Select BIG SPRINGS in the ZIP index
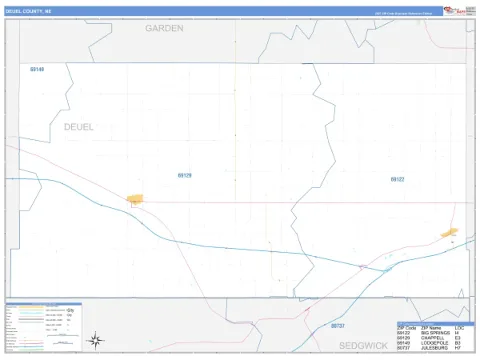Screen dimensions: 480x360 (x=435, y=333)
